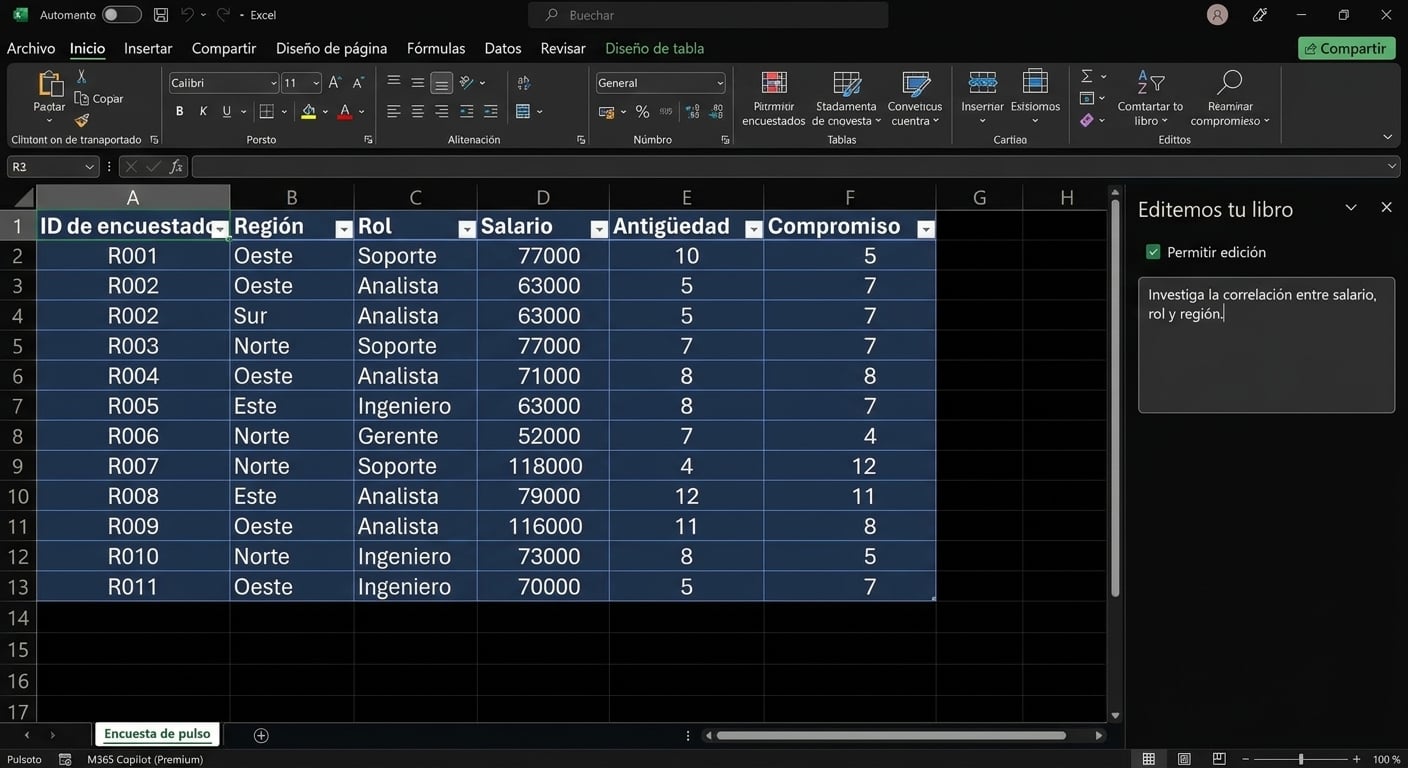Viewport: 1408px width, 768px height.
Task: Click the Copar copy button
Action: pos(99,99)
